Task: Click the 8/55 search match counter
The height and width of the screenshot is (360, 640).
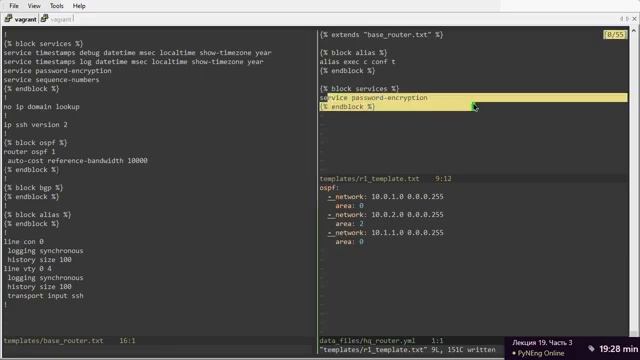Action: coord(615,35)
